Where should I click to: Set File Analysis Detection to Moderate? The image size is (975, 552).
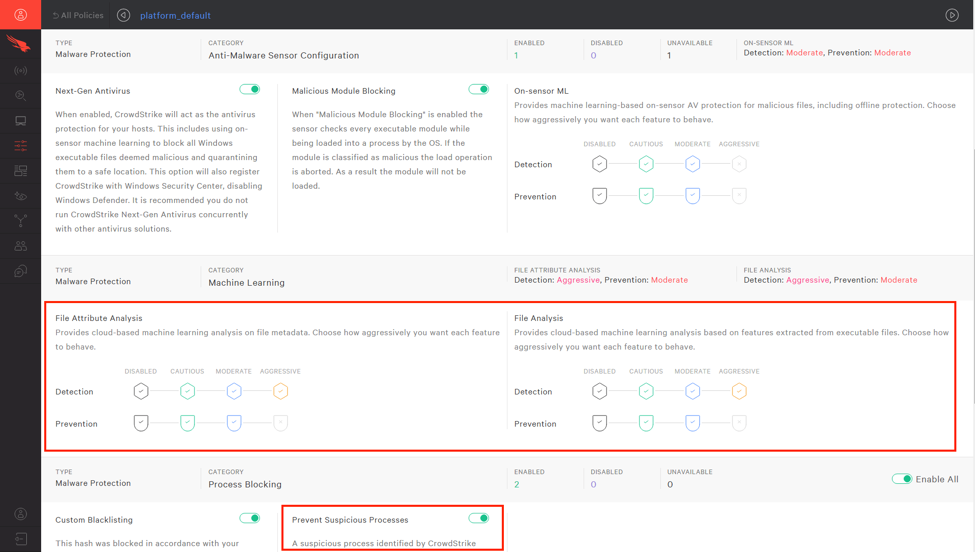click(x=693, y=392)
